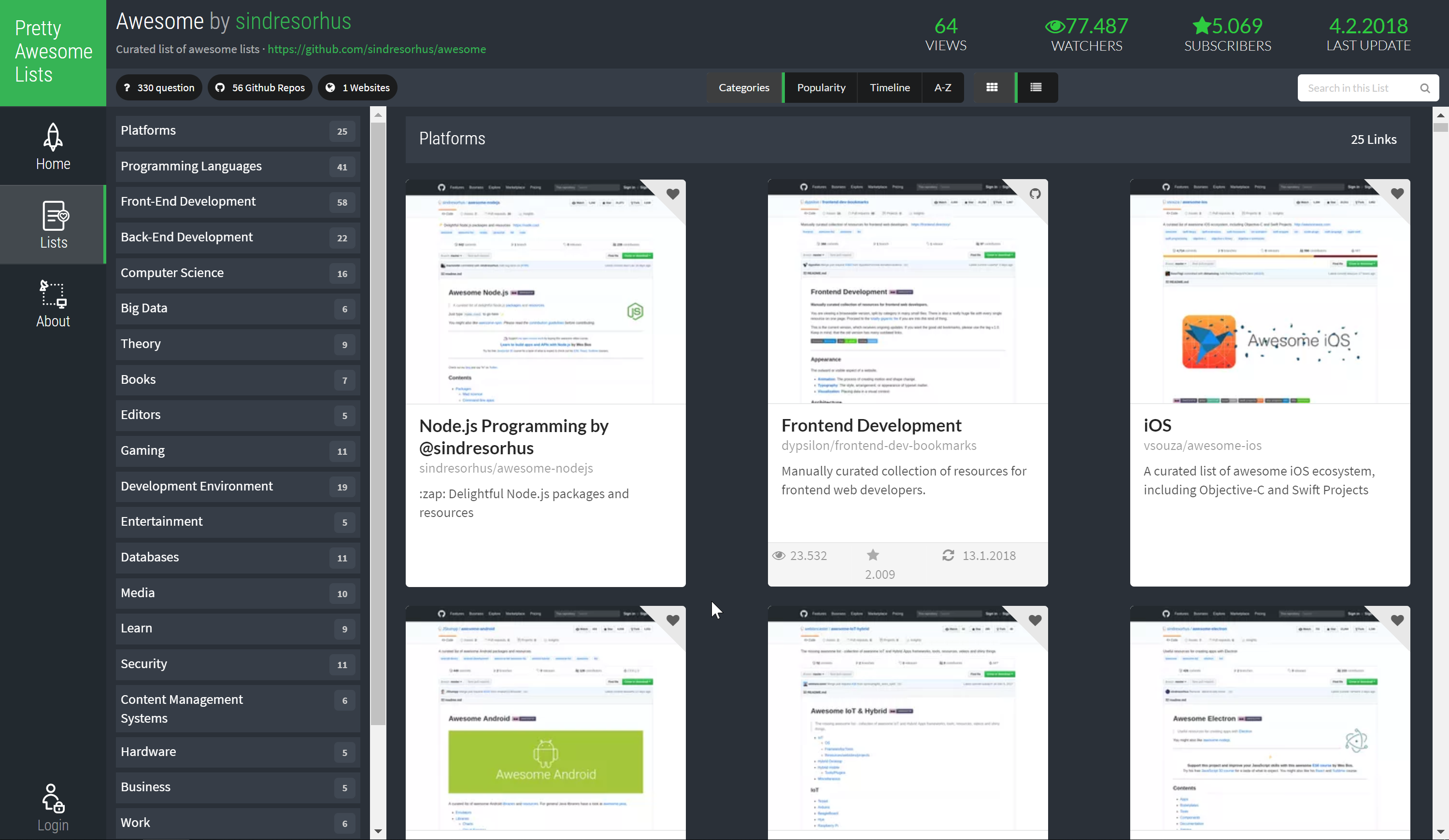Viewport: 1449px width, 840px height.
Task: Open the Frontend Development card thumbnail
Action: click(x=908, y=291)
